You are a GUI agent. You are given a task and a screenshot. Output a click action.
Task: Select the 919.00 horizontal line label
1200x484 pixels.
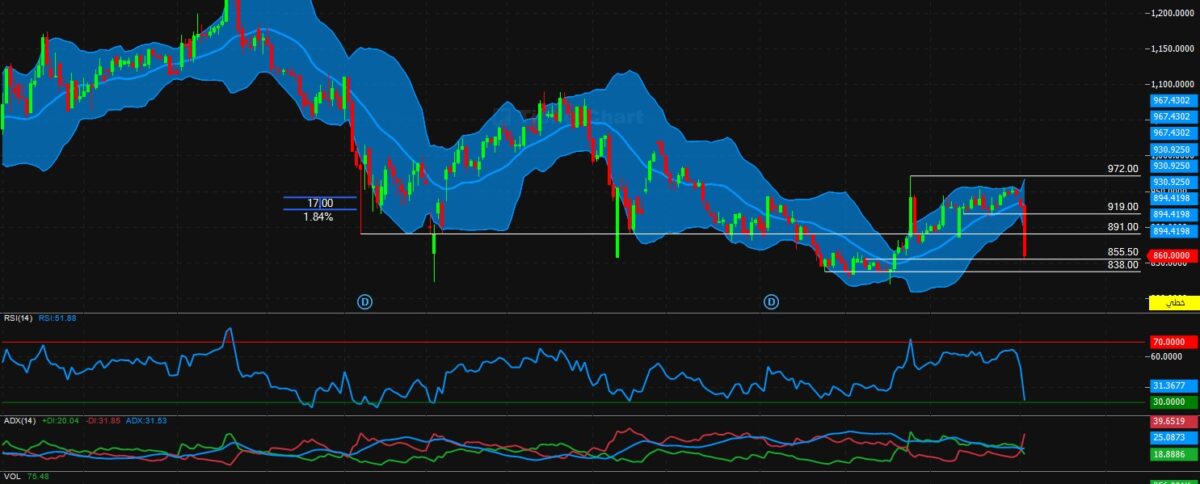[1124, 207]
